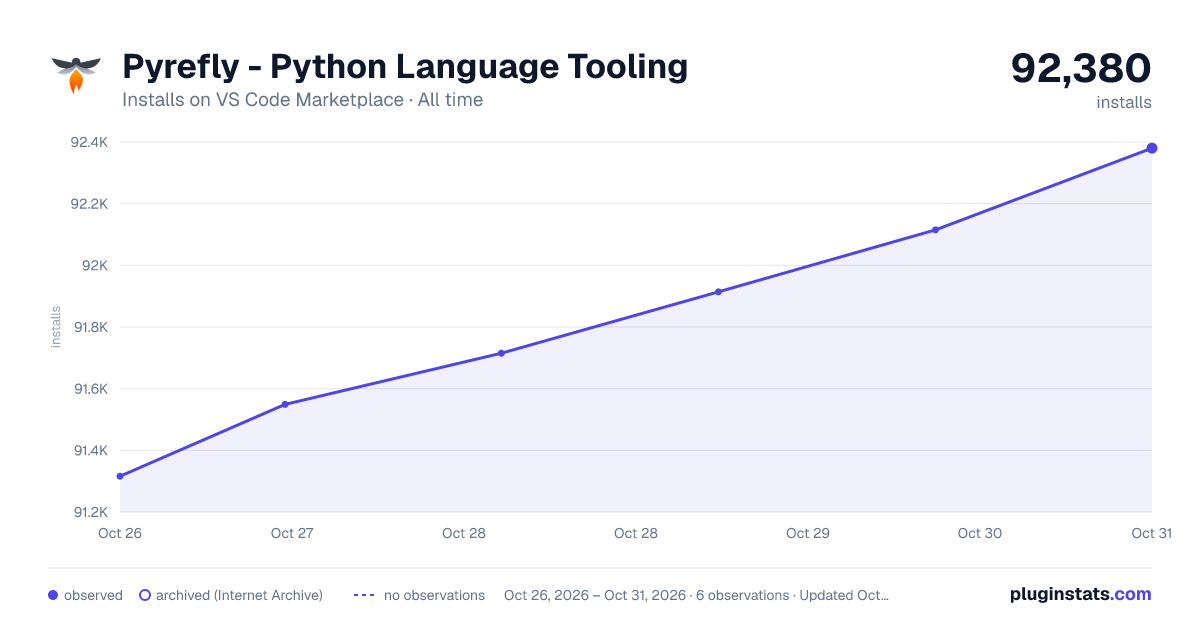This screenshot has width=1200, height=630.
Task: Click the Oct 31 data point on the chart
Action: click(1152, 148)
